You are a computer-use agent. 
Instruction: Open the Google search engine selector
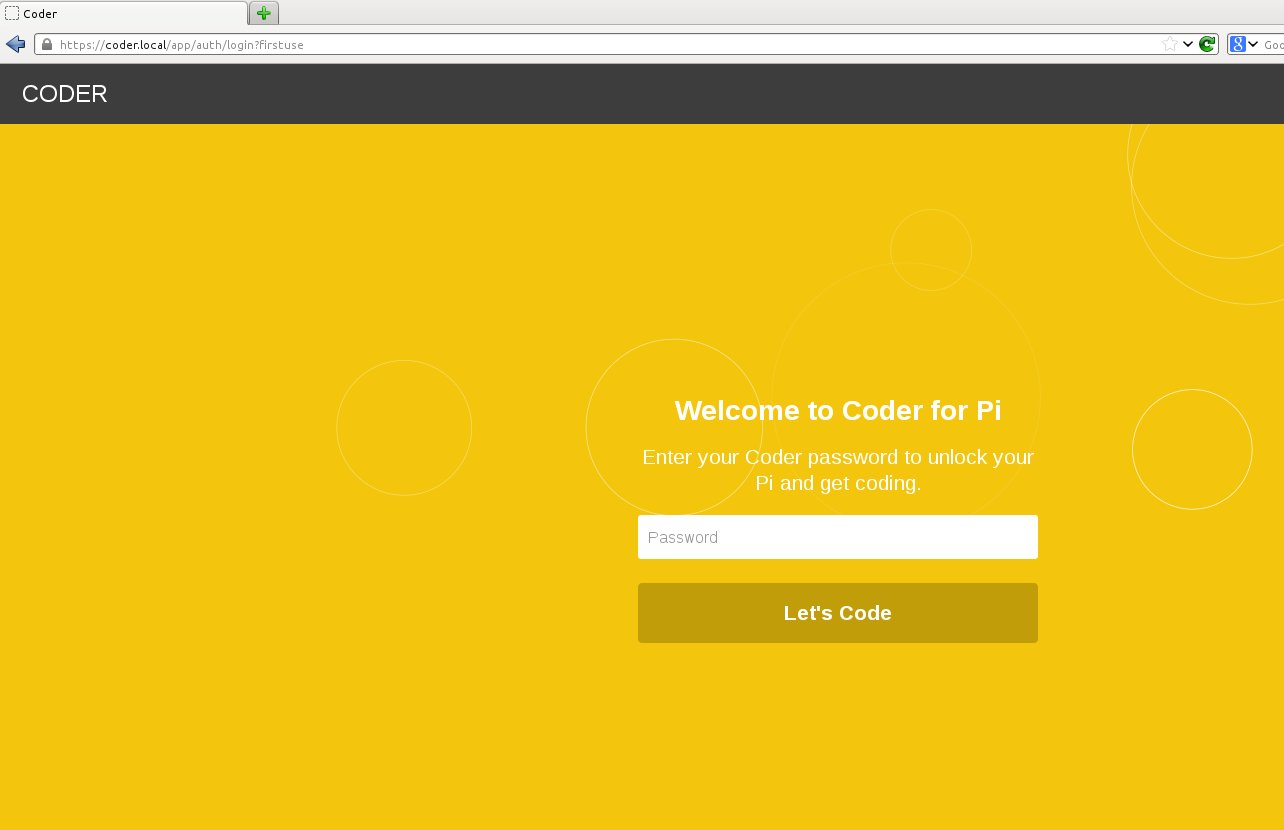tap(1243, 44)
